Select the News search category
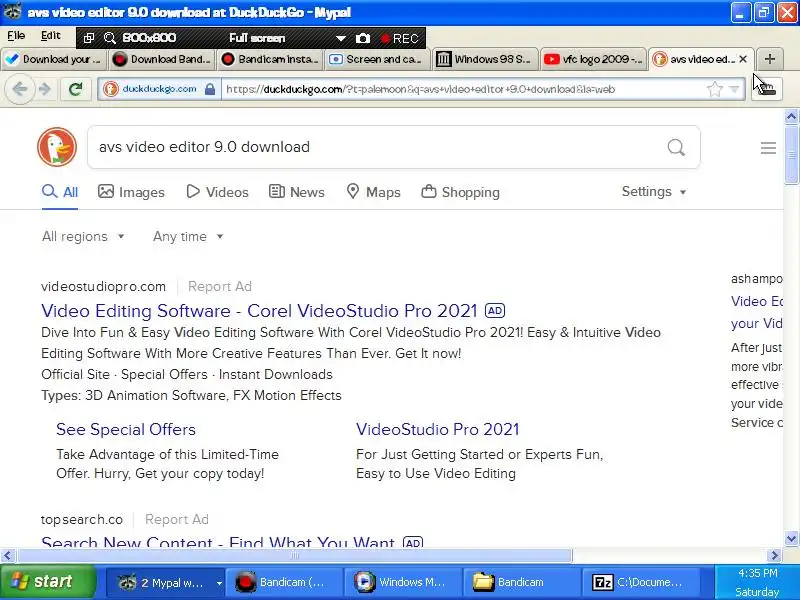Viewport: 800px width, 600px height. (296, 192)
